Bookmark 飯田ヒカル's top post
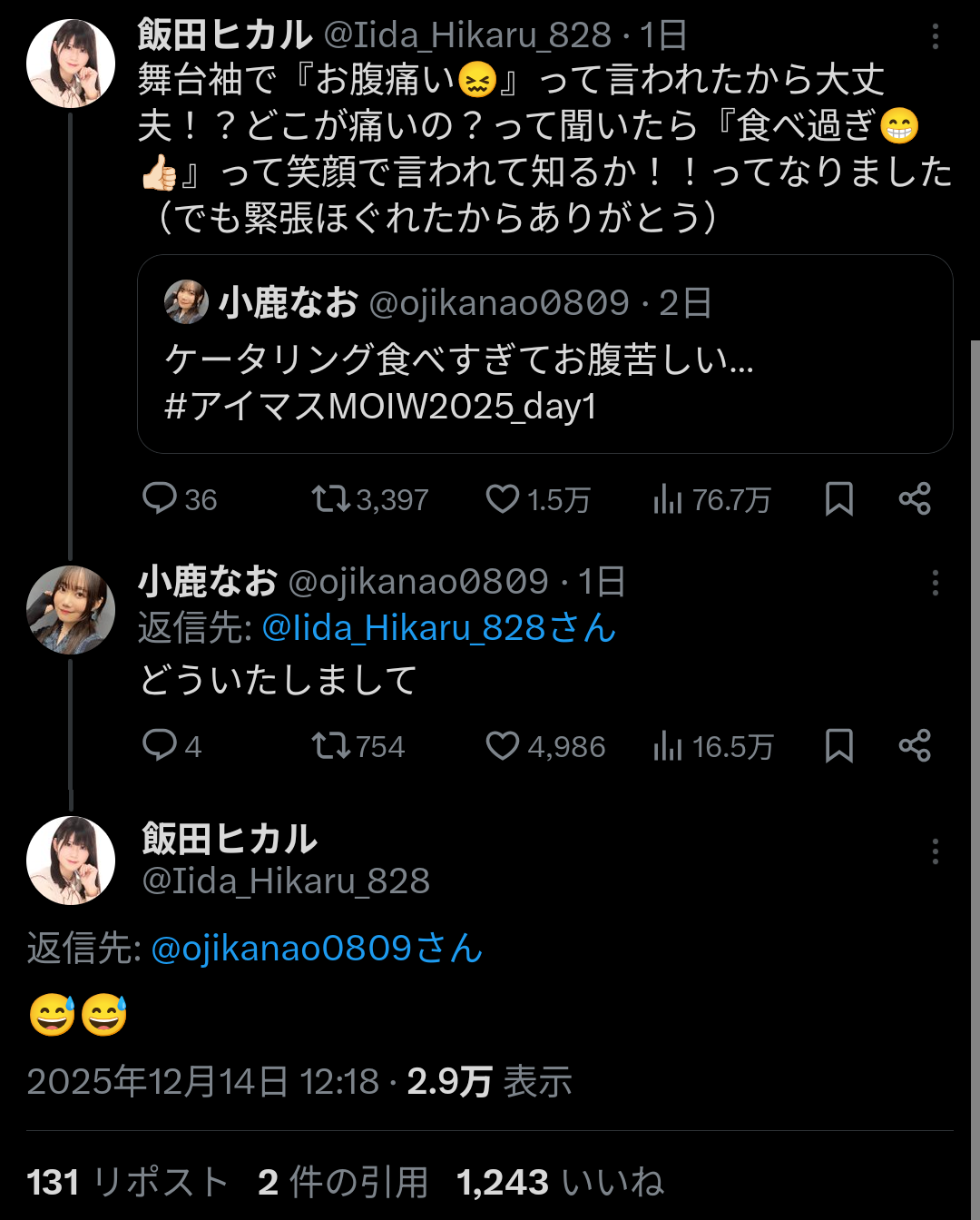 [x=839, y=498]
